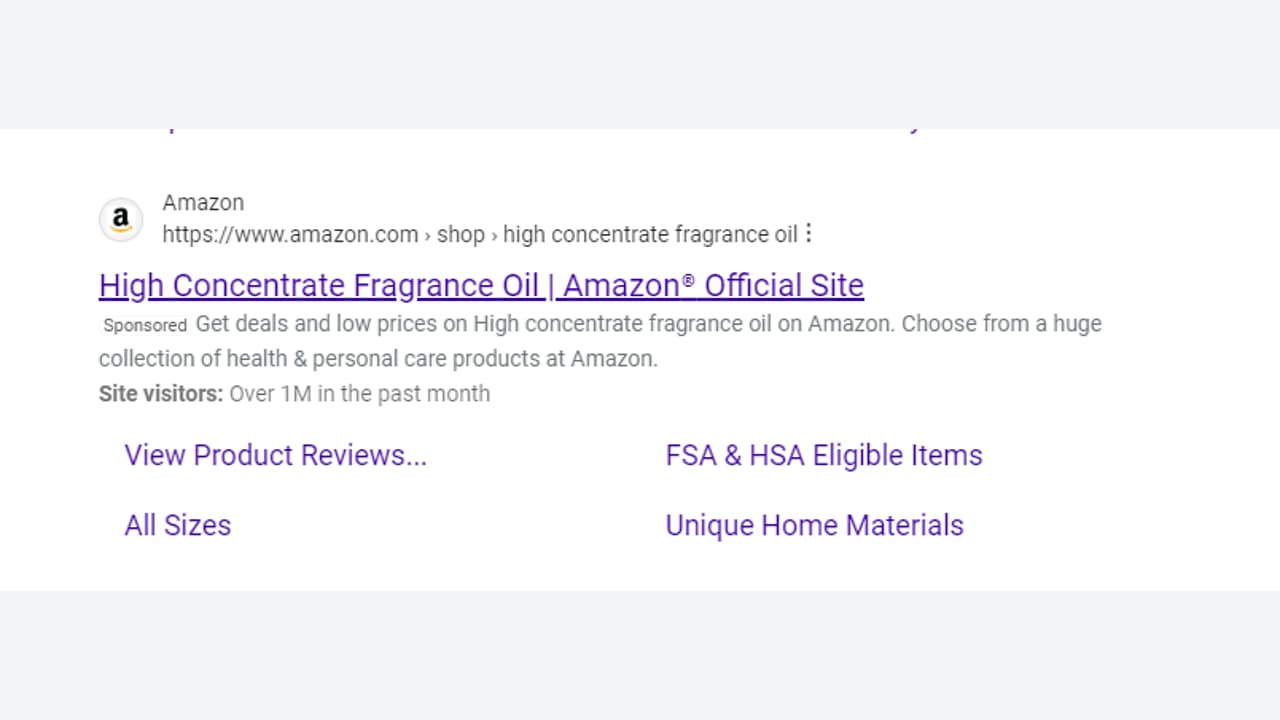Click the bold Site visitors label
This screenshot has height=720, width=1280.
[x=161, y=394]
